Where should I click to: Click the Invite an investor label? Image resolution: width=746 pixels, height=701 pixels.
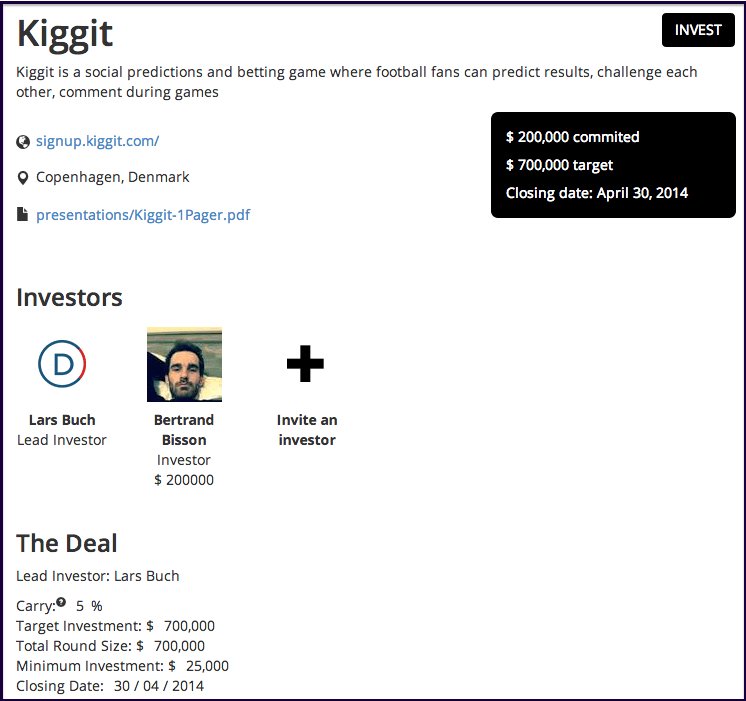[307, 430]
